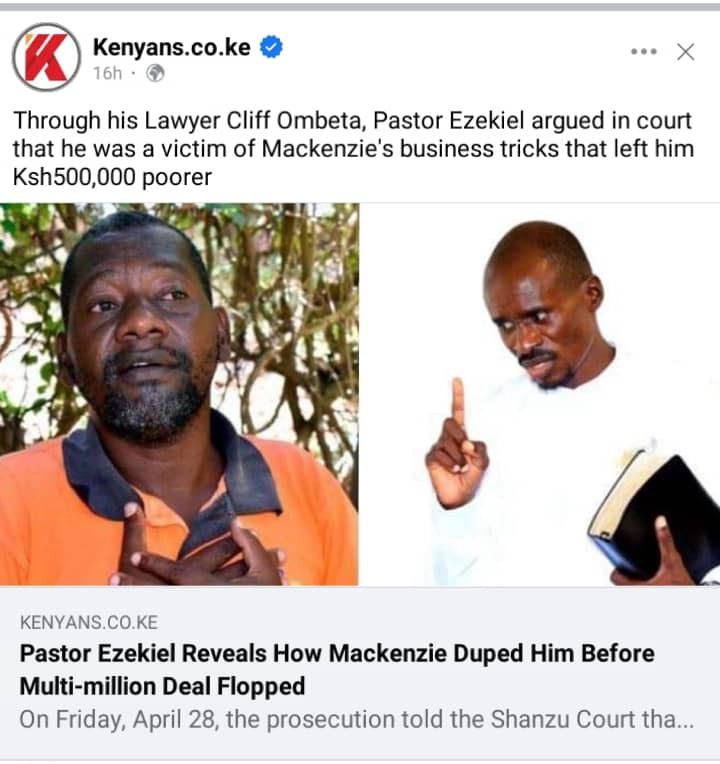Click the blue verified badge
The width and height of the screenshot is (720, 764).
(x=271, y=47)
